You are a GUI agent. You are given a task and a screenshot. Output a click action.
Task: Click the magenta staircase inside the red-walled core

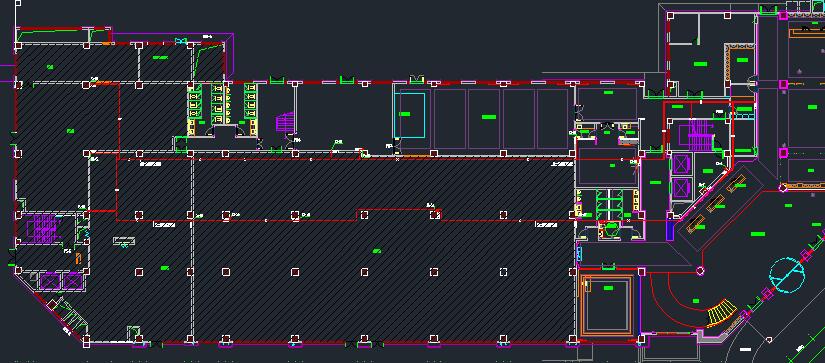point(699,136)
